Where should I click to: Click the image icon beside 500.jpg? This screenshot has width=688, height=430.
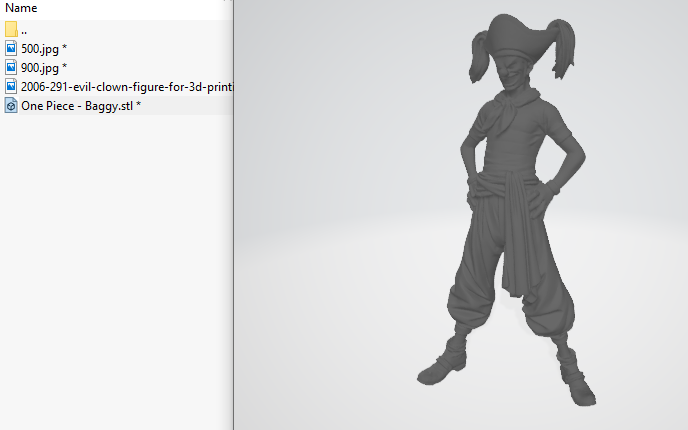pos(11,48)
